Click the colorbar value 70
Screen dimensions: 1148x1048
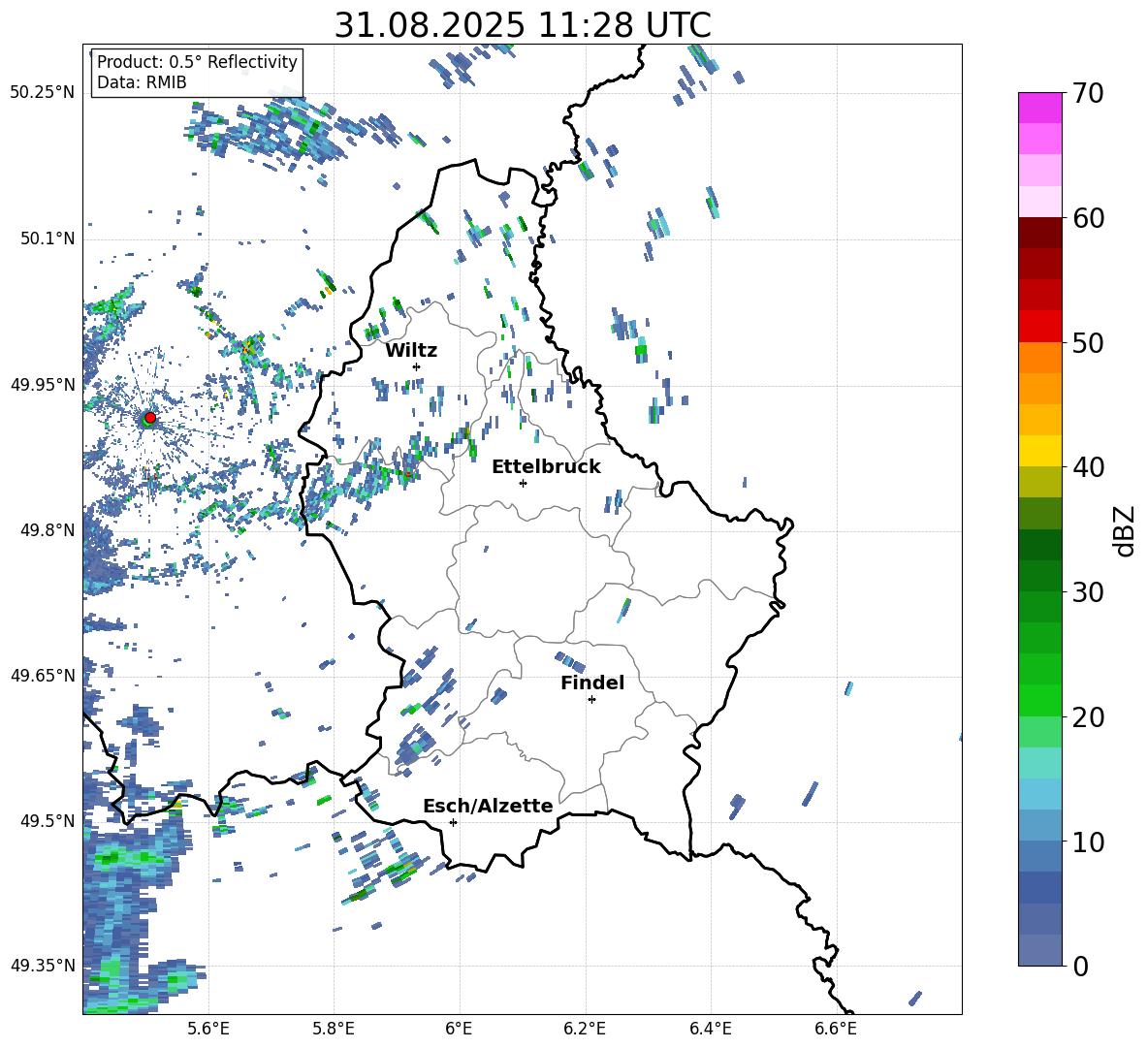tap(1088, 94)
